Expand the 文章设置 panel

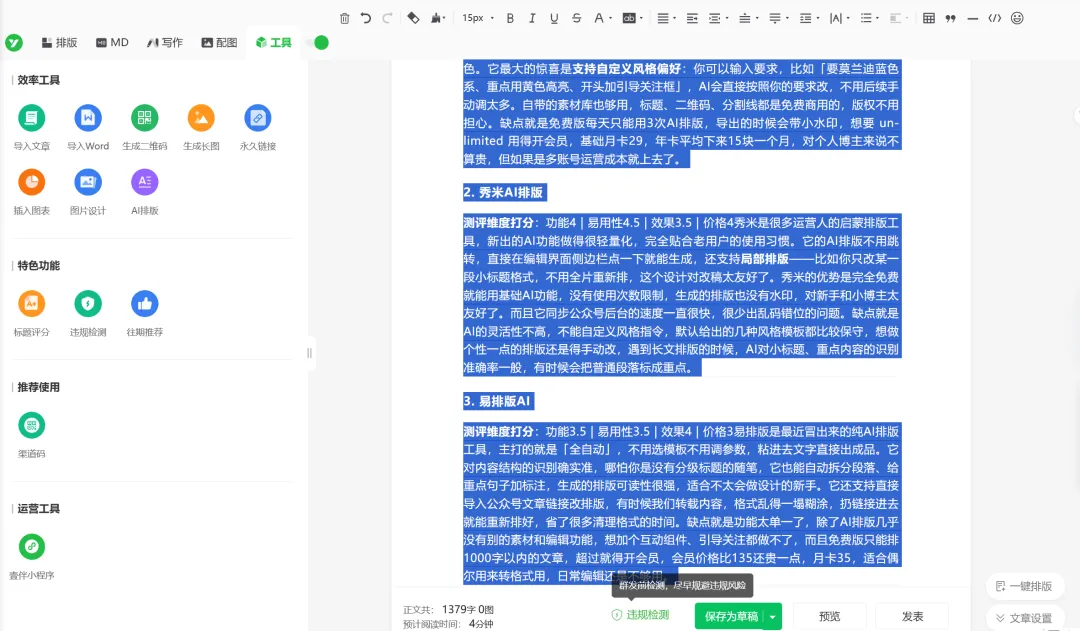point(1024,618)
